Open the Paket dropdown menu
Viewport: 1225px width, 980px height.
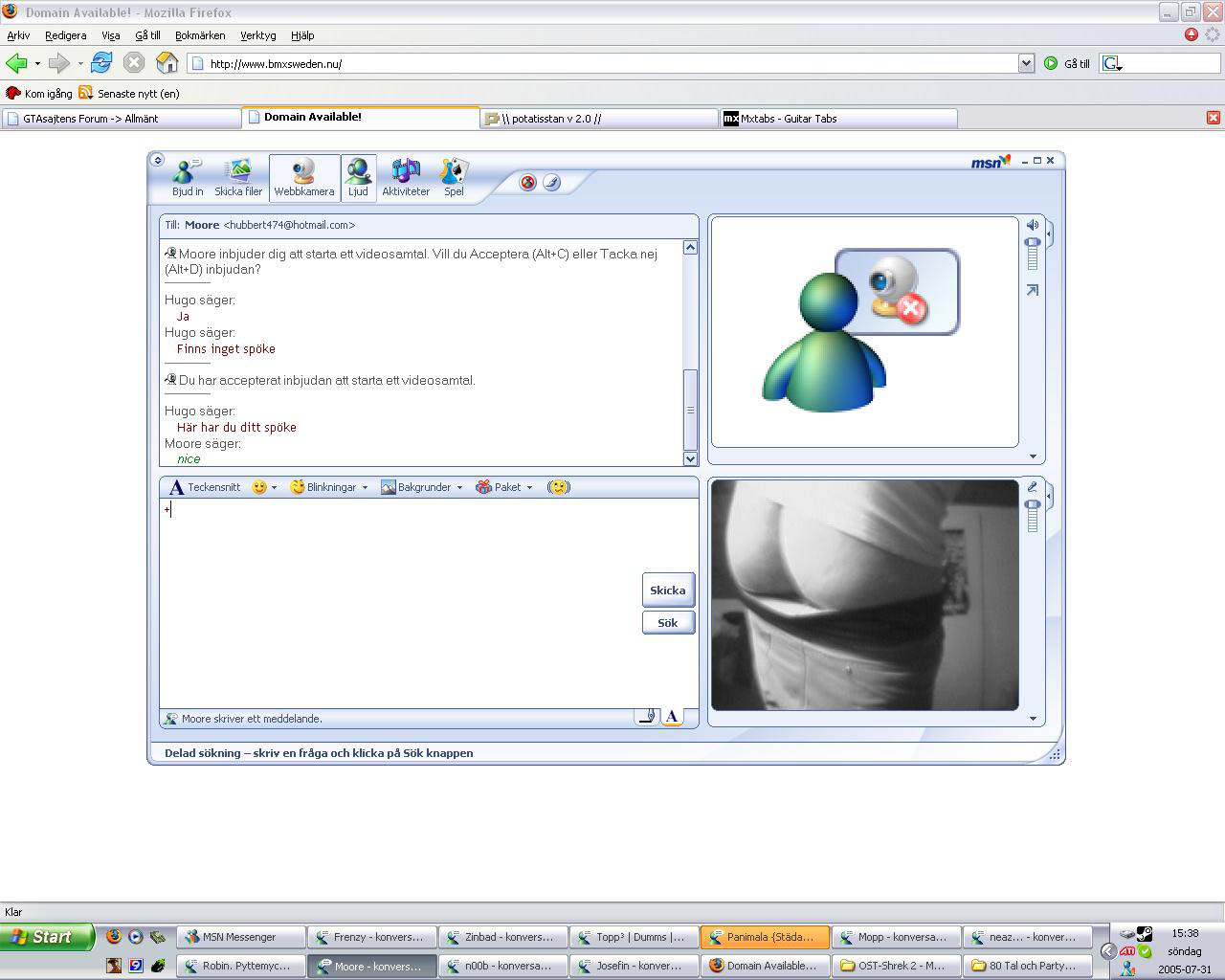pyautogui.click(x=504, y=487)
